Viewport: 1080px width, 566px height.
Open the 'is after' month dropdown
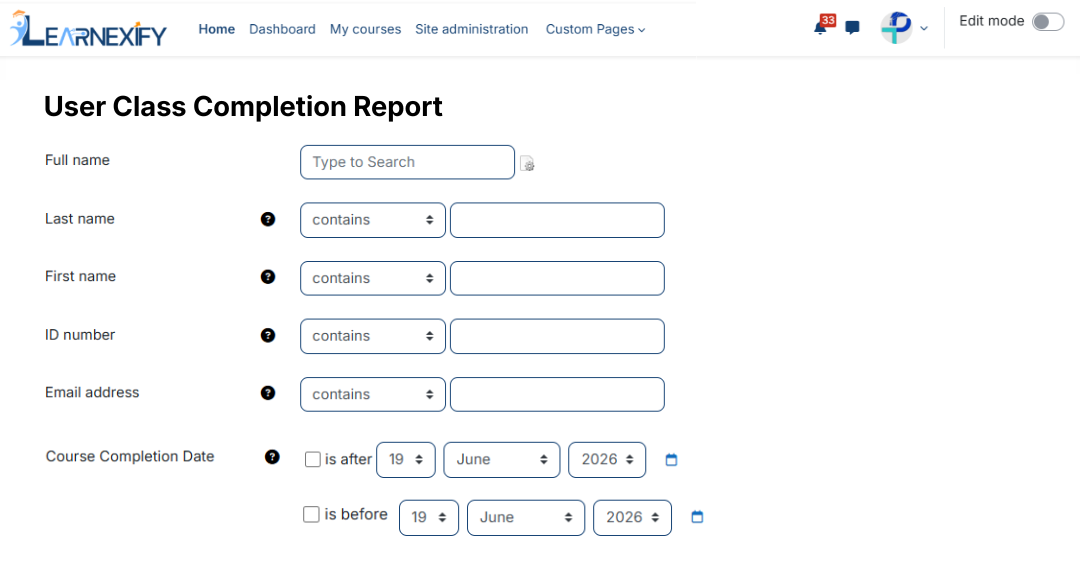(501, 460)
